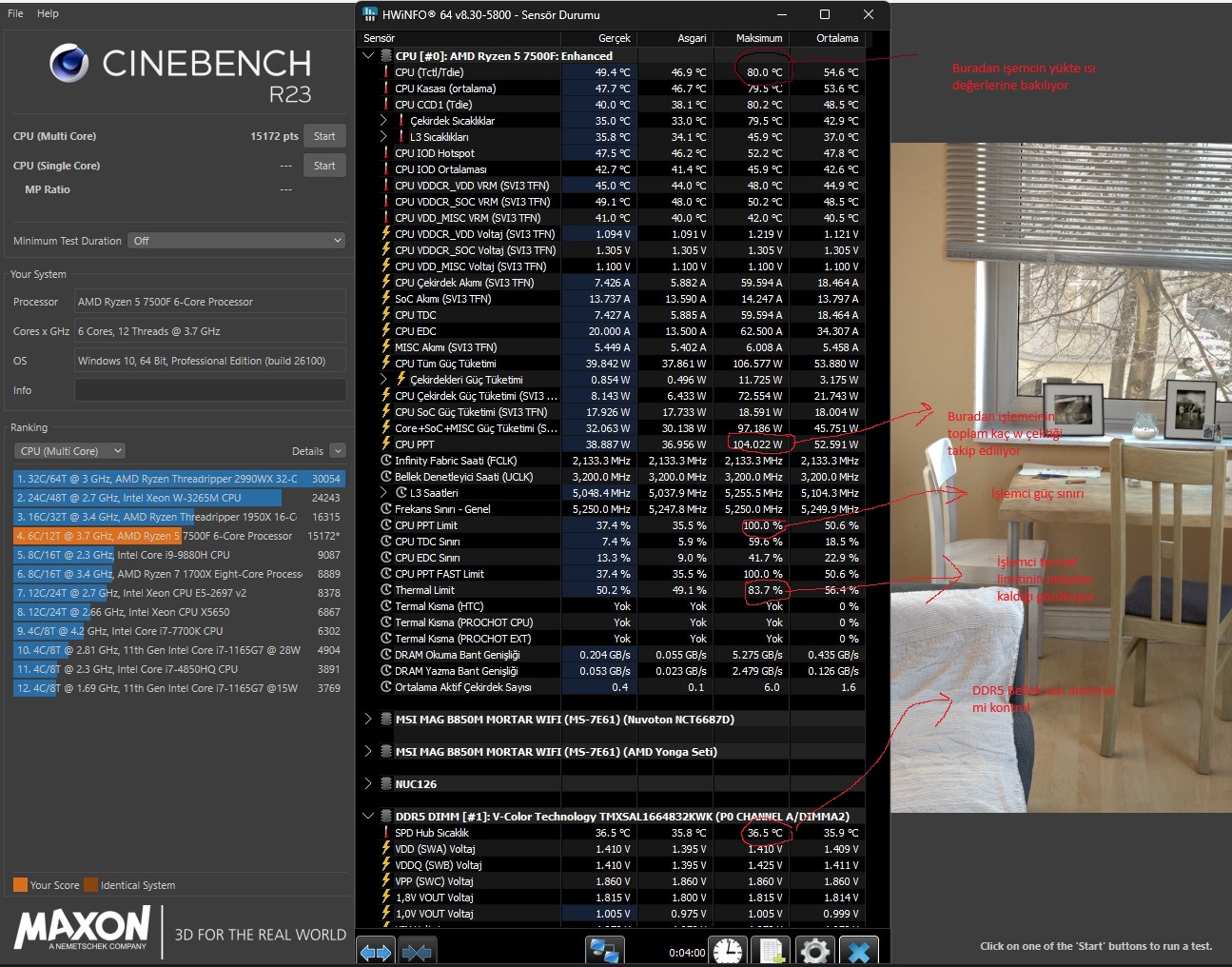Click thermometer icon beside CPU (Tctl/Tdie)

(385, 72)
